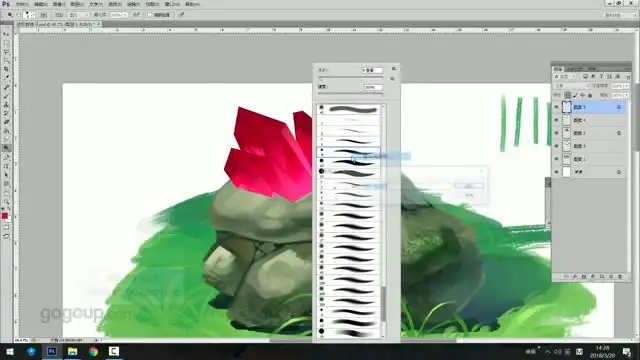This screenshot has height=360, width=640.
Task: Hide the selected top layer eye
Action: [x=556, y=107]
